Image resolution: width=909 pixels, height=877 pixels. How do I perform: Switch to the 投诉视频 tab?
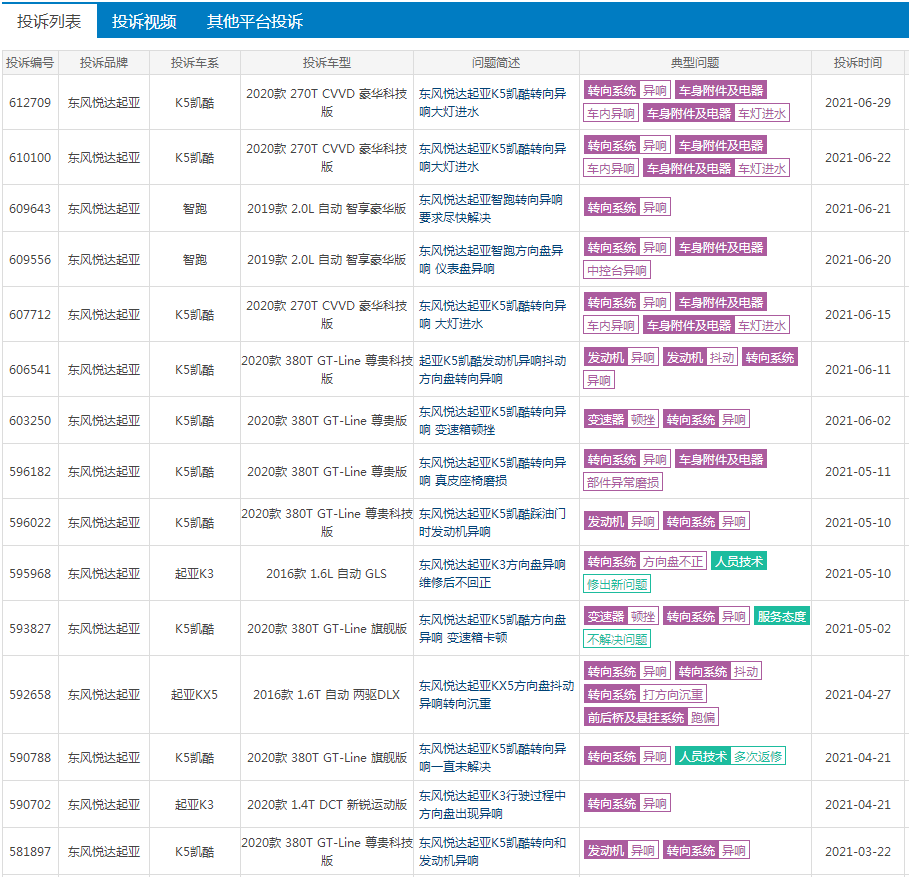coord(144,21)
